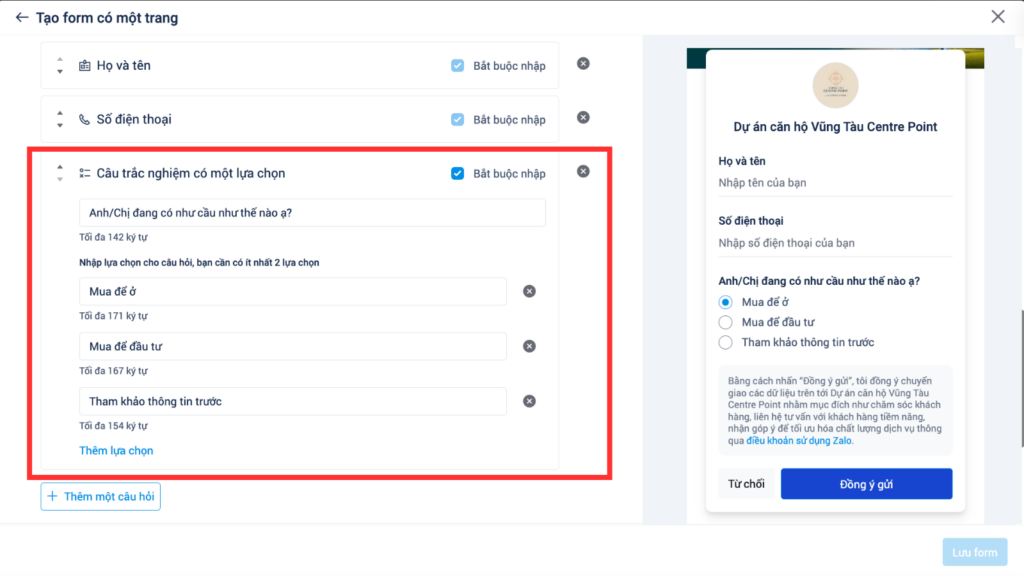Click the Lưu form button

coord(974,552)
